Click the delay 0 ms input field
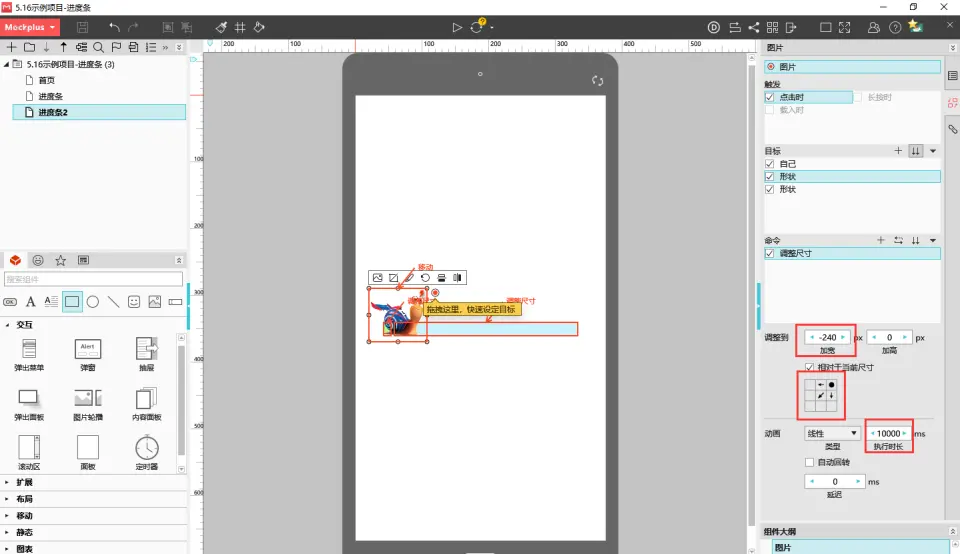The image size is (960, 554). 834,482
